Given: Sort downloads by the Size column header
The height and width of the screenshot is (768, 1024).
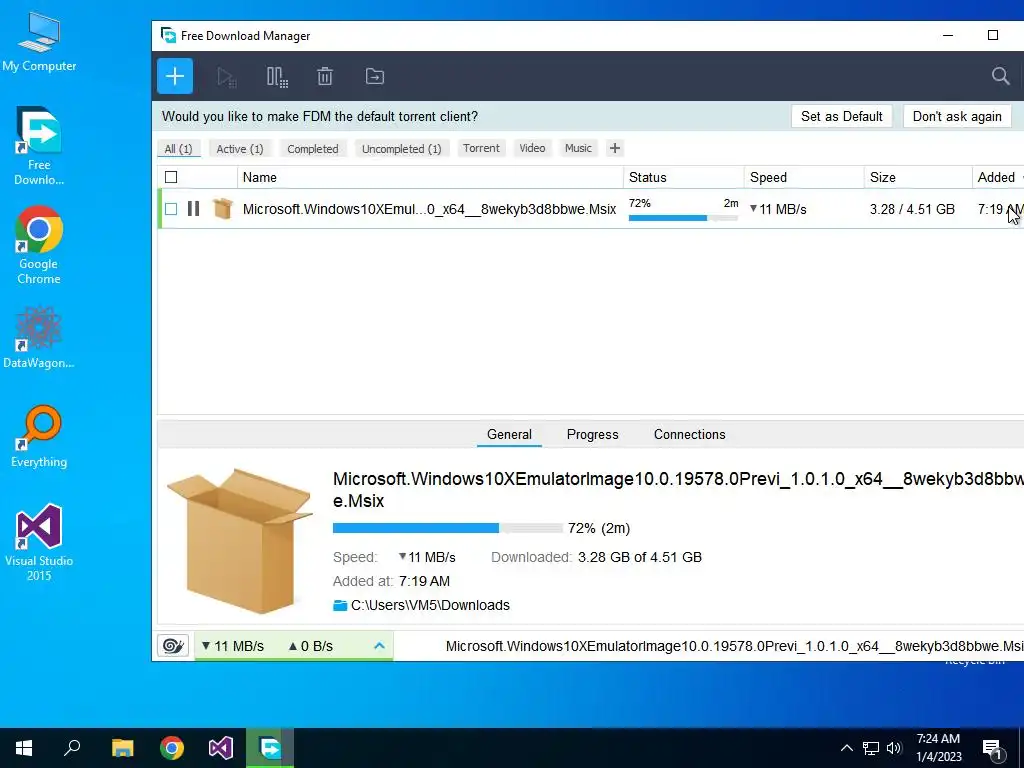Looking at the screenshot, I should coord(918,177).
